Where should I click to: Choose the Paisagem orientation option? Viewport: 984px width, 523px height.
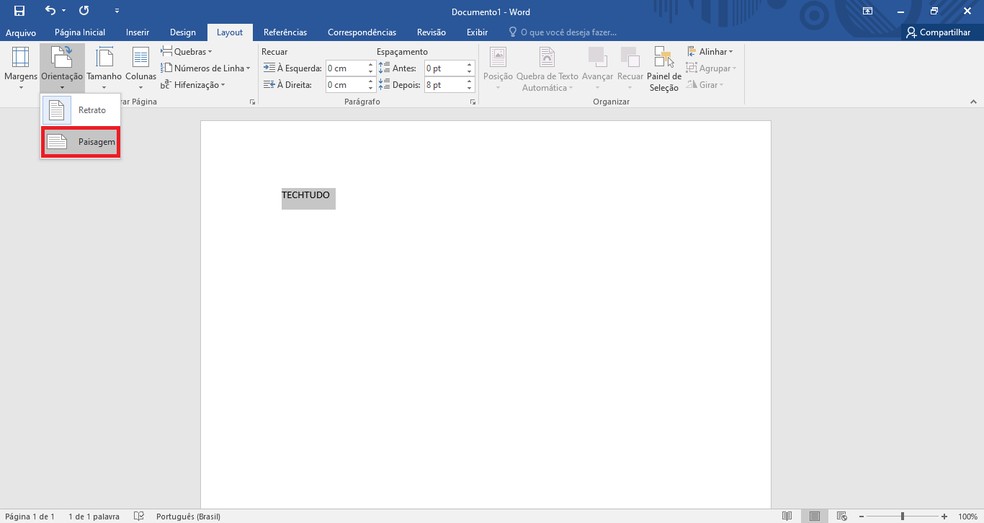(80, 142)
